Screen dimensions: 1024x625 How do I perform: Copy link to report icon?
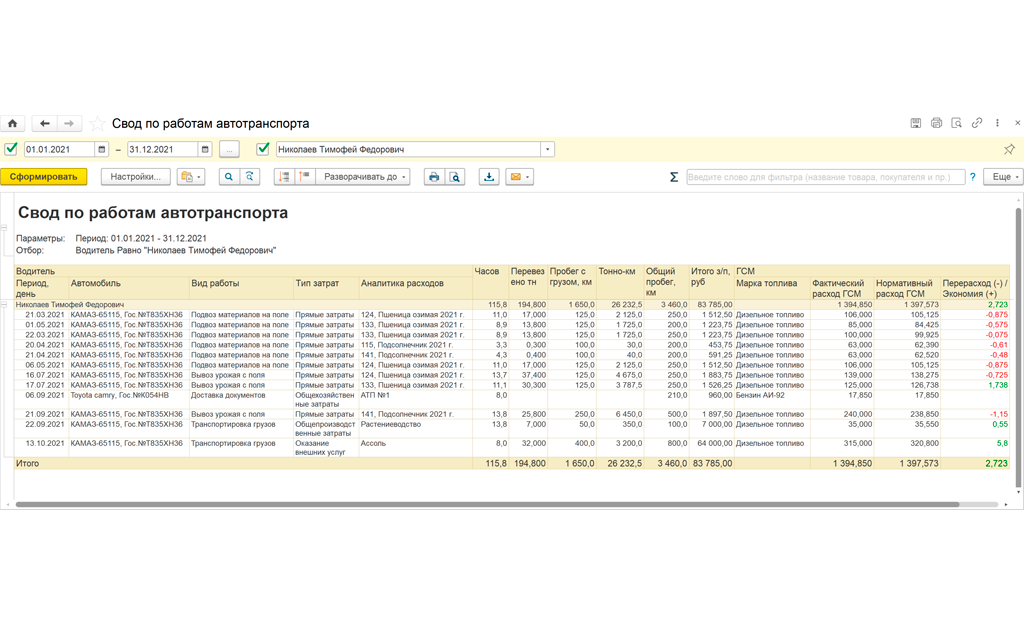(977, 123)
